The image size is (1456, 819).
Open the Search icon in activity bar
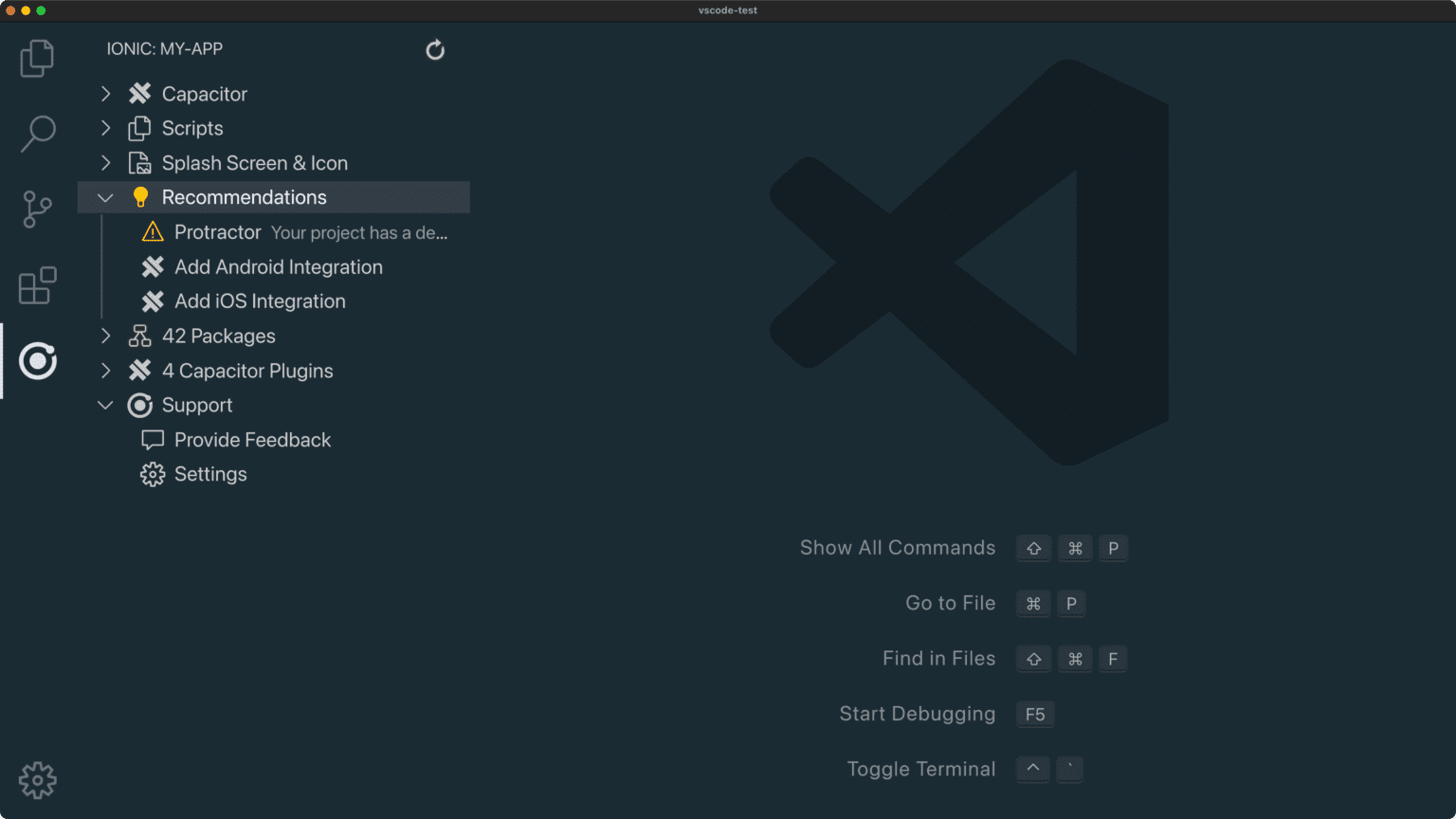pos(37,134)
